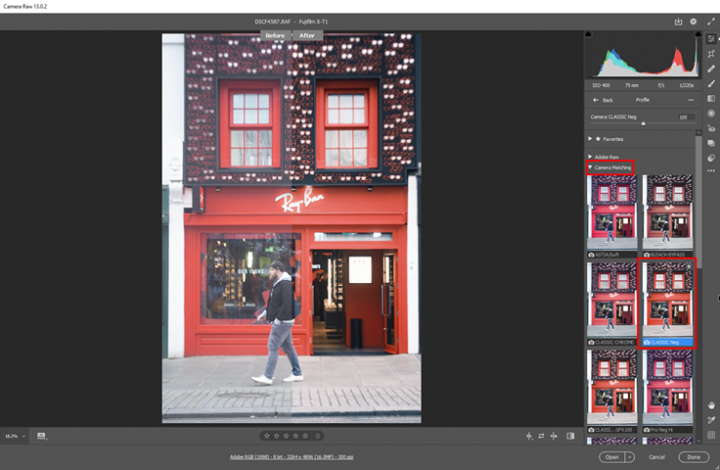Select the Adjustment Brush tool
The image size is (720, 470).
pos(711,84)
